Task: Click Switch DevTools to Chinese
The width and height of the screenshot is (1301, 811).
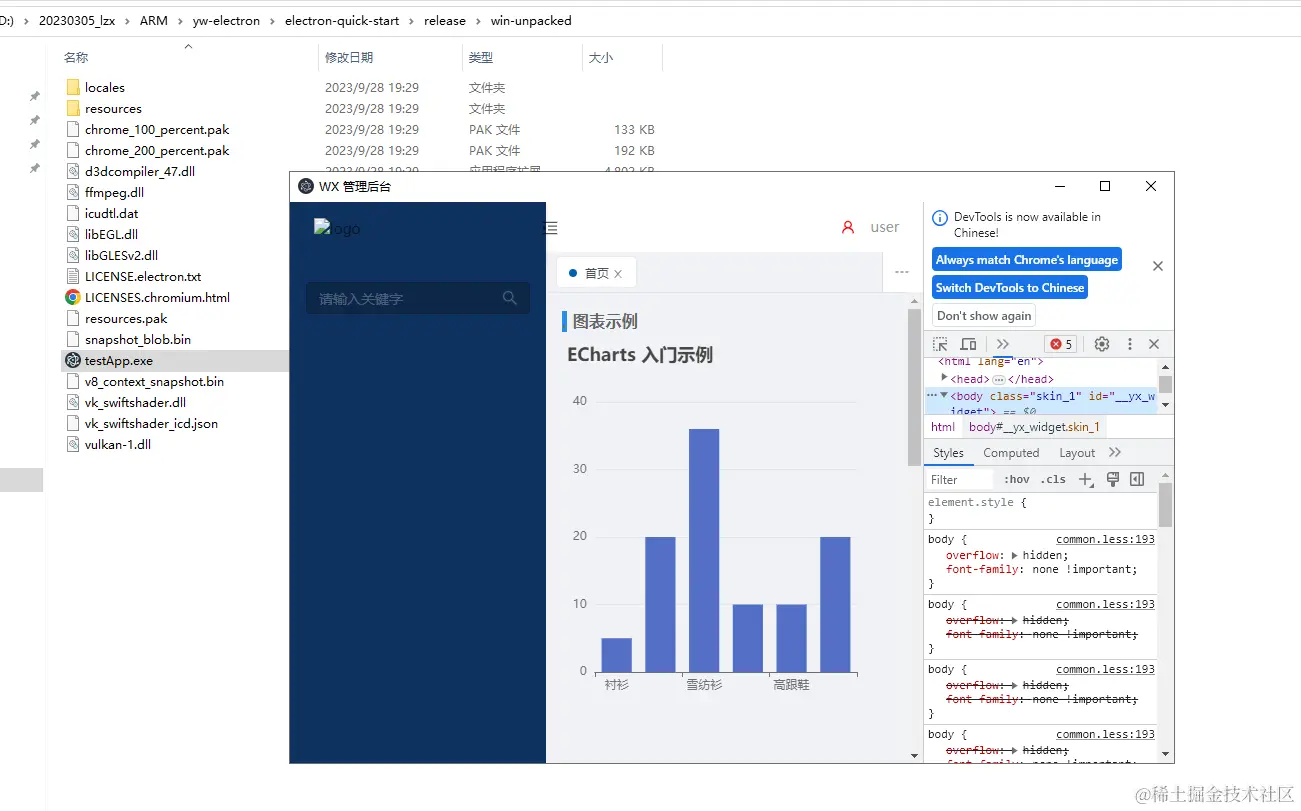Action: pos(1010,287)
